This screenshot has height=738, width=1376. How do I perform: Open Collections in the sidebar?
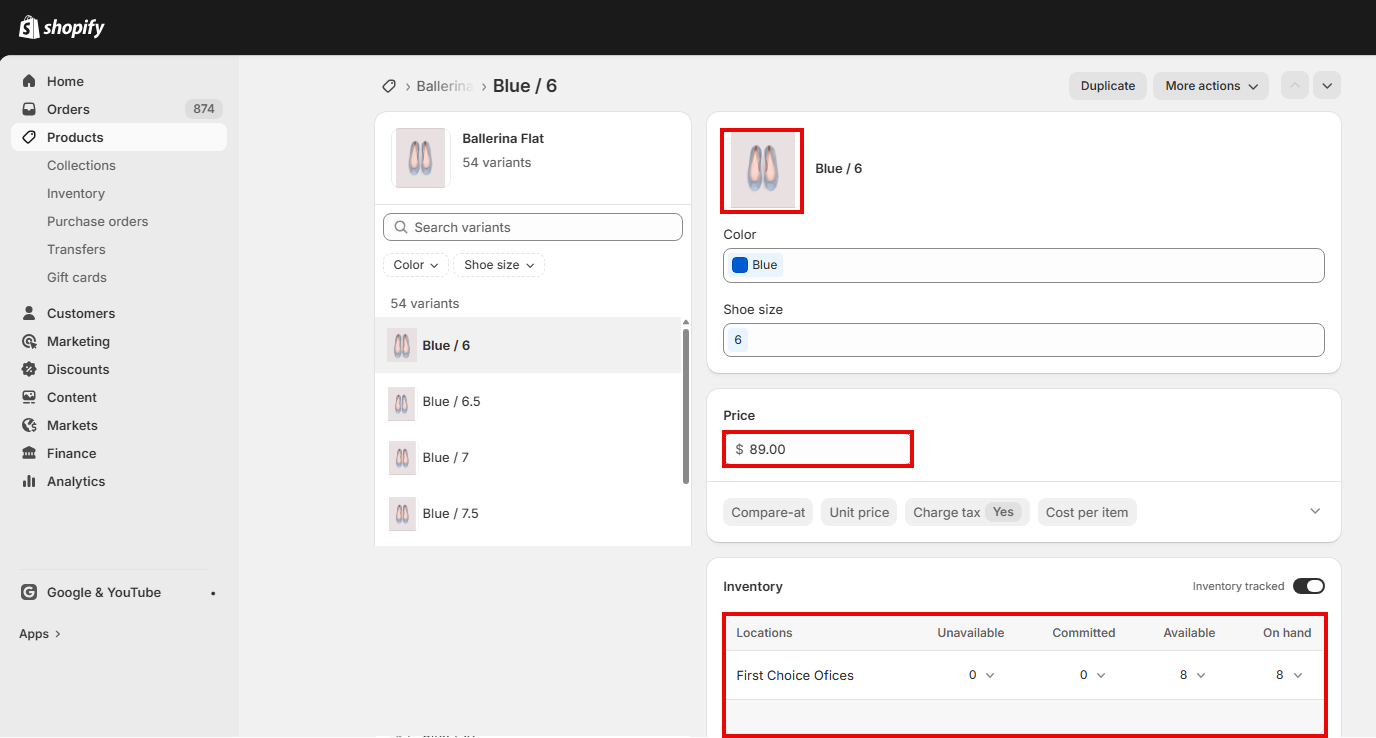tap(81, 165)
